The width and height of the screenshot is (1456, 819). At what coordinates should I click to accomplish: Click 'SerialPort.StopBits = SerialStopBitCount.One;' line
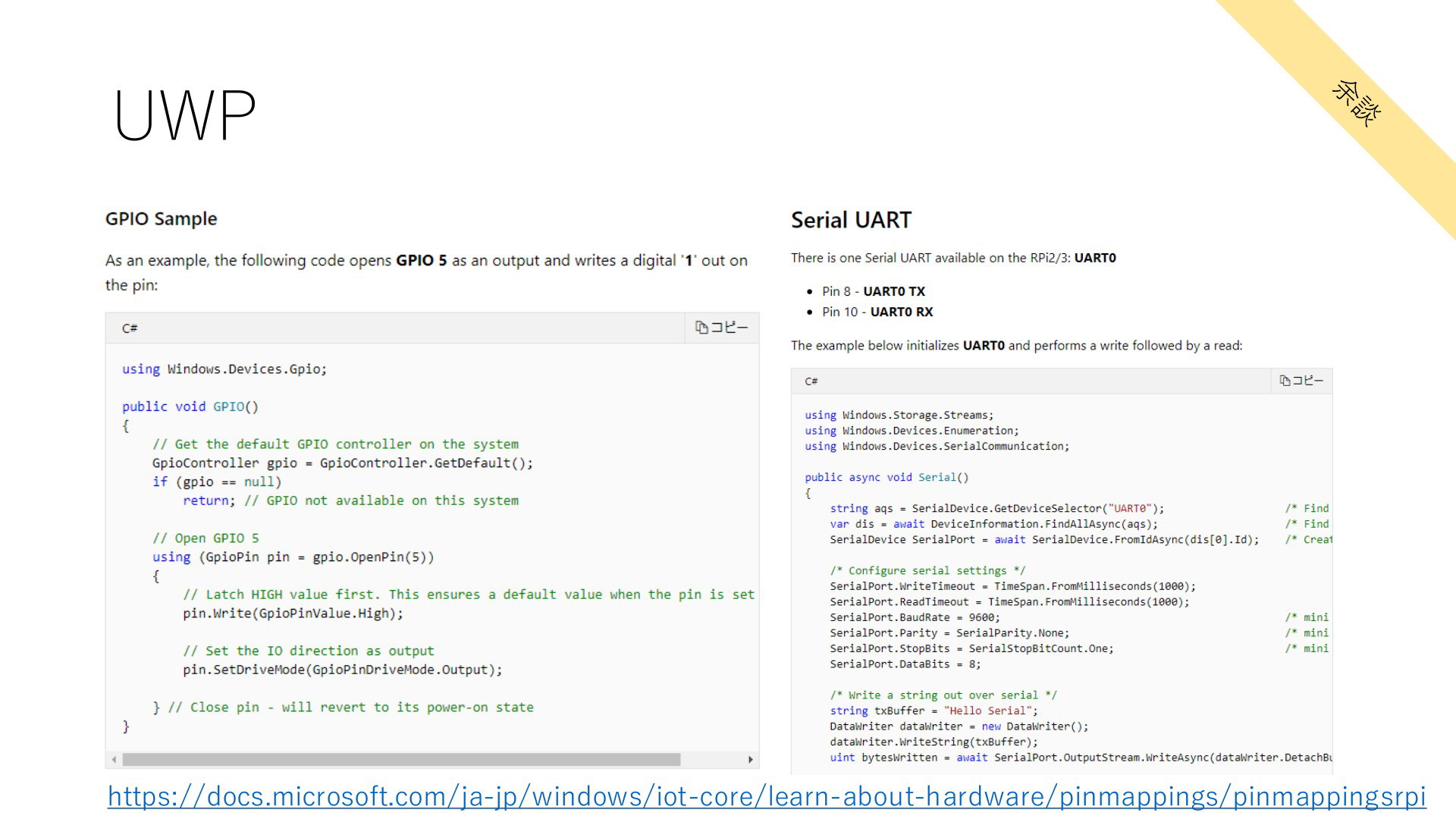pos(971,648)
